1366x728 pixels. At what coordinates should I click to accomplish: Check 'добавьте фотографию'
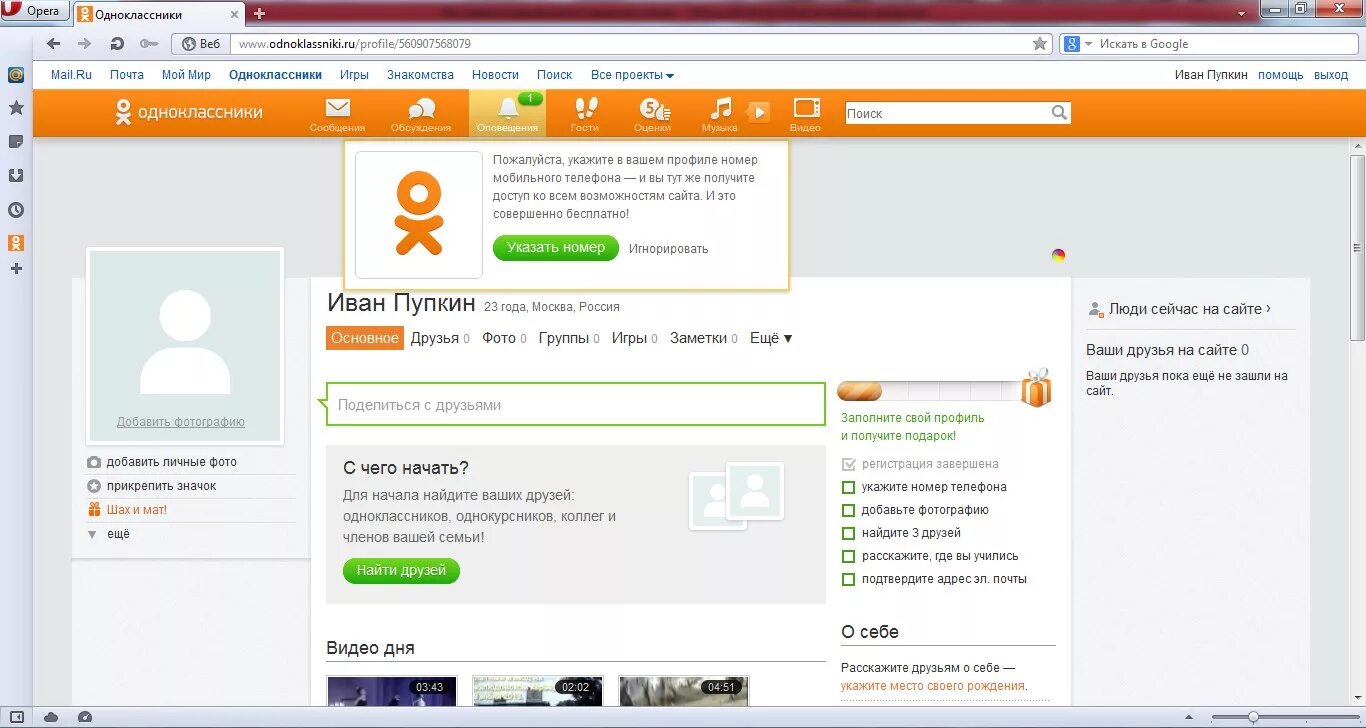coord(848,510)
